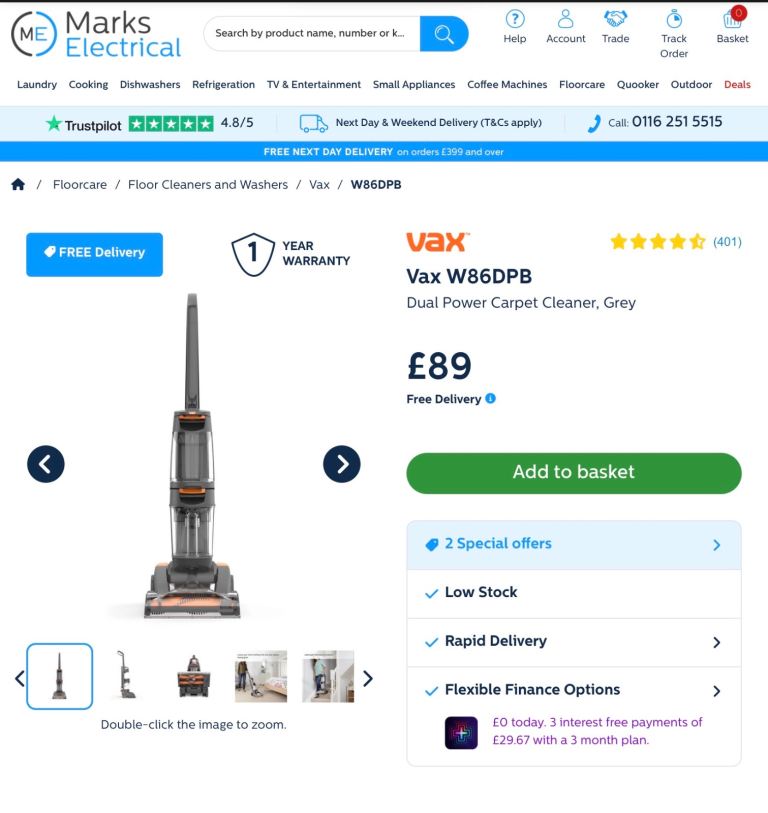
Task: Open the Floorcare menu
Action: [581, 85]
